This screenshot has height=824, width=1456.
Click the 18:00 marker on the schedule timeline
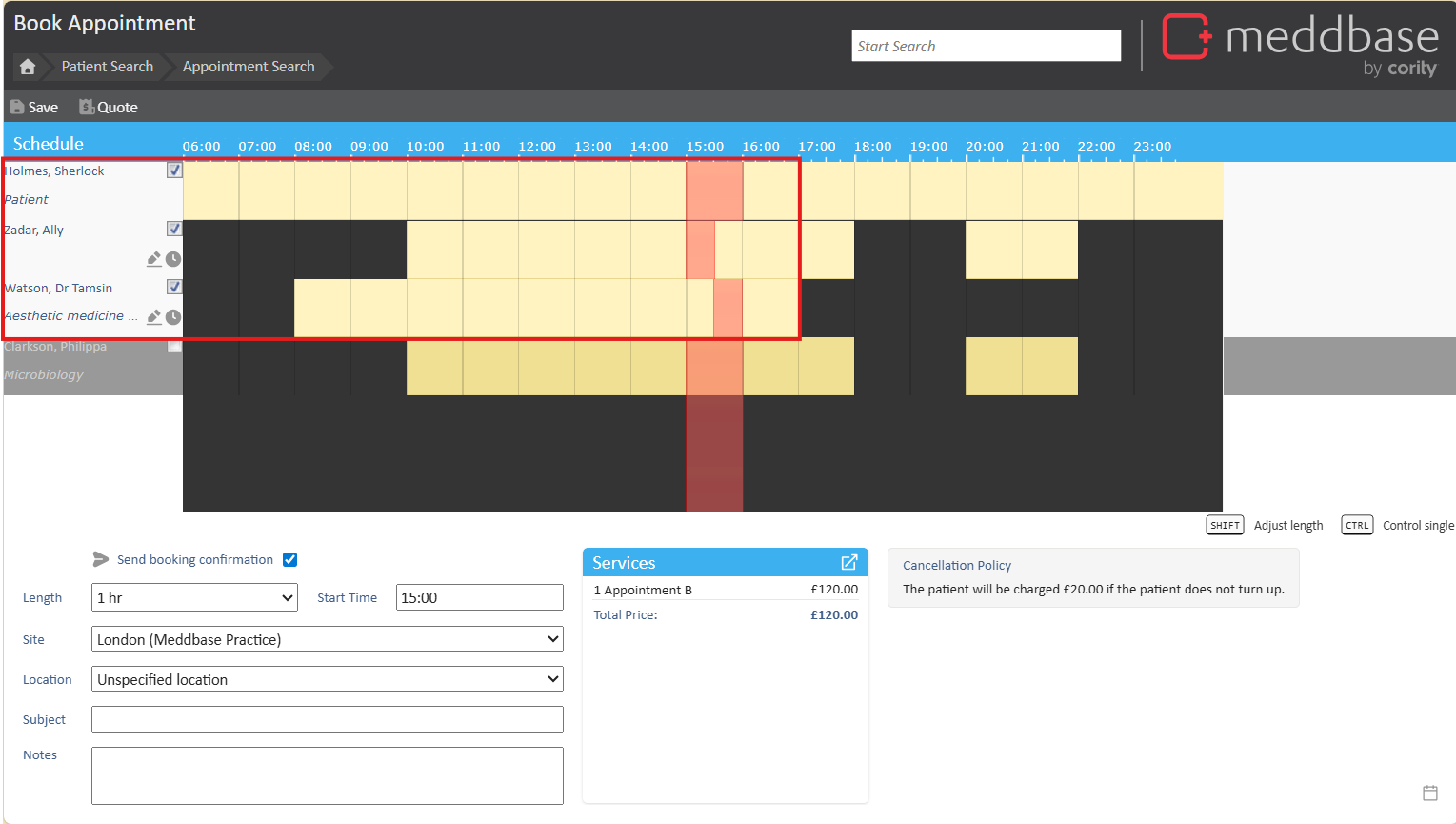(872, 147)
